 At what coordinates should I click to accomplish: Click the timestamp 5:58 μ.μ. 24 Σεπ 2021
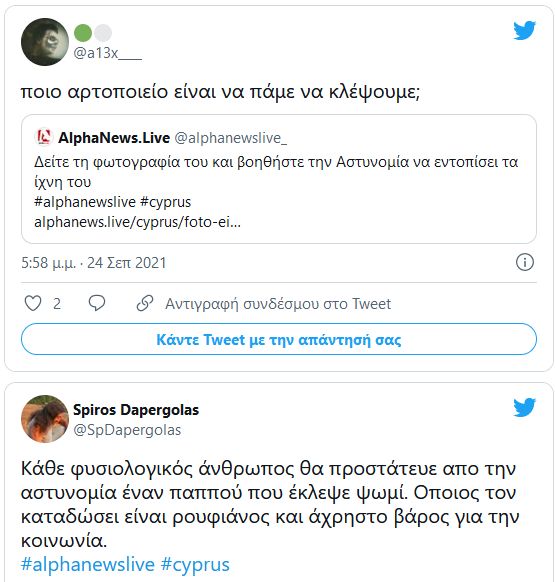[94, 263]
